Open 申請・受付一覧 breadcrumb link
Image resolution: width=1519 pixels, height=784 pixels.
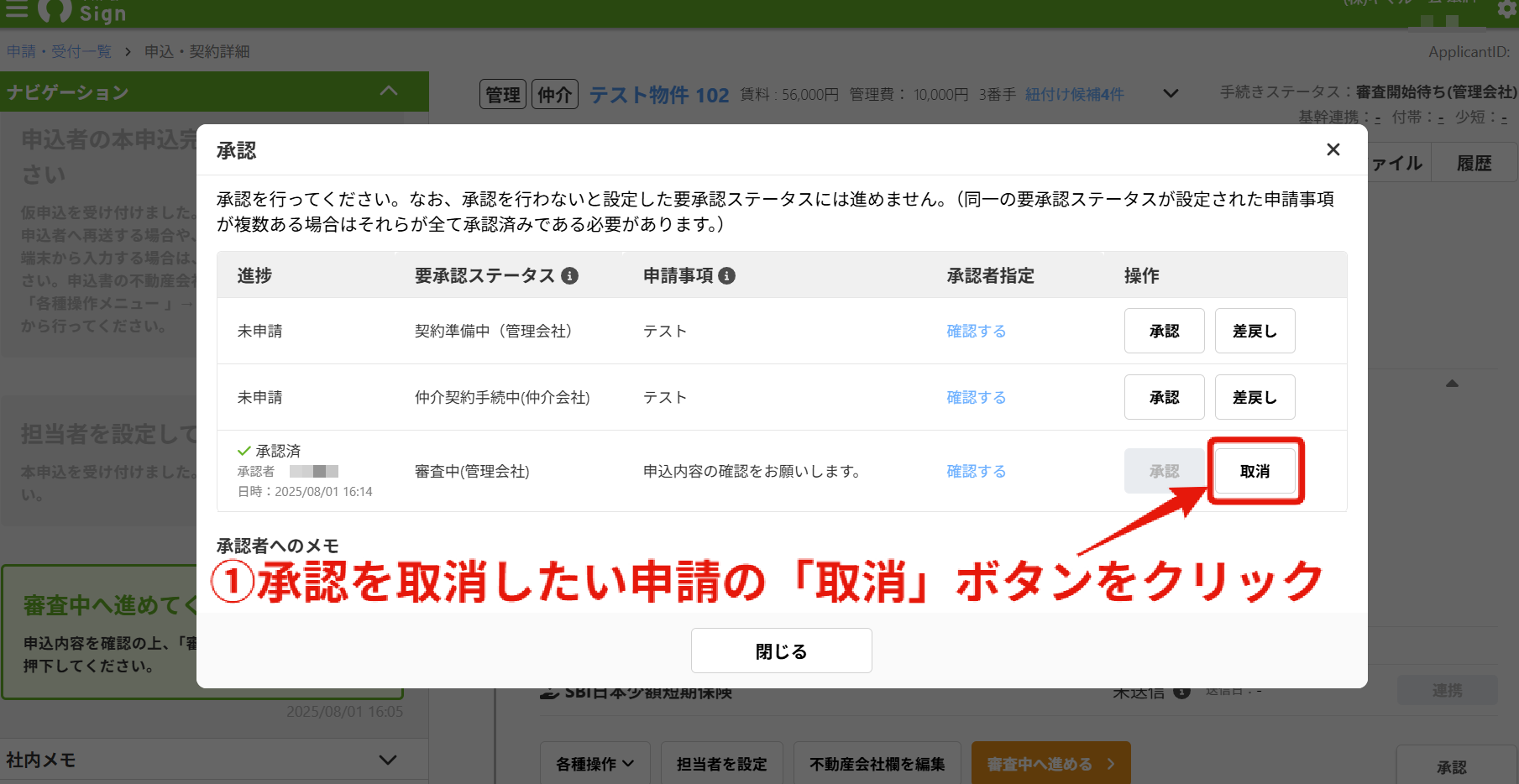(59, 51)
